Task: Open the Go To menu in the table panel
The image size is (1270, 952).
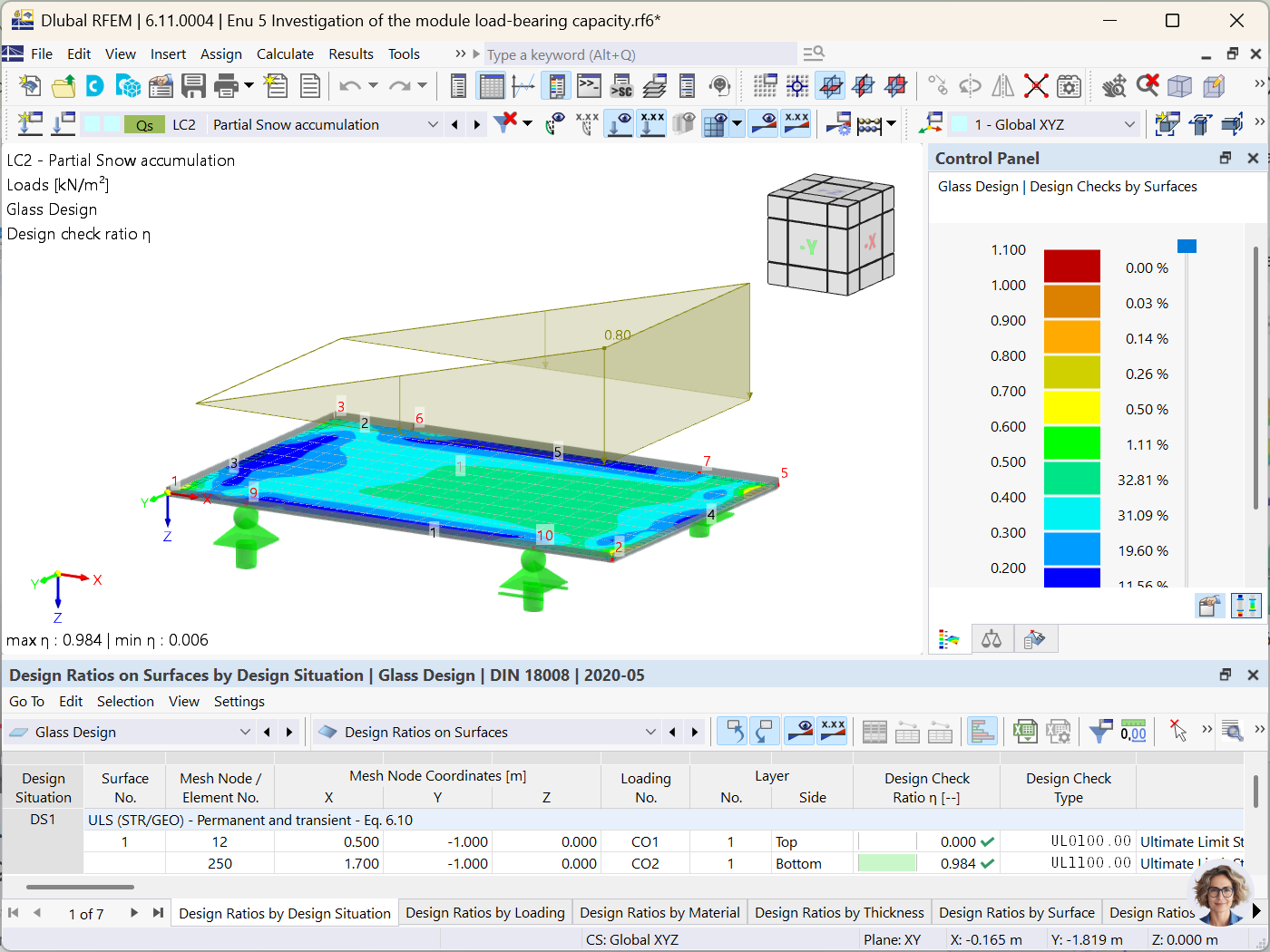Action: (x=26, y=701)
